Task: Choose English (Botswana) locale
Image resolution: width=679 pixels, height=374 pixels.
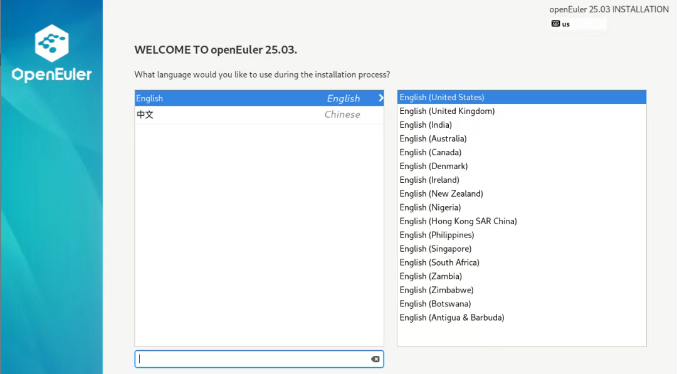Action: [x=521, y=304]
